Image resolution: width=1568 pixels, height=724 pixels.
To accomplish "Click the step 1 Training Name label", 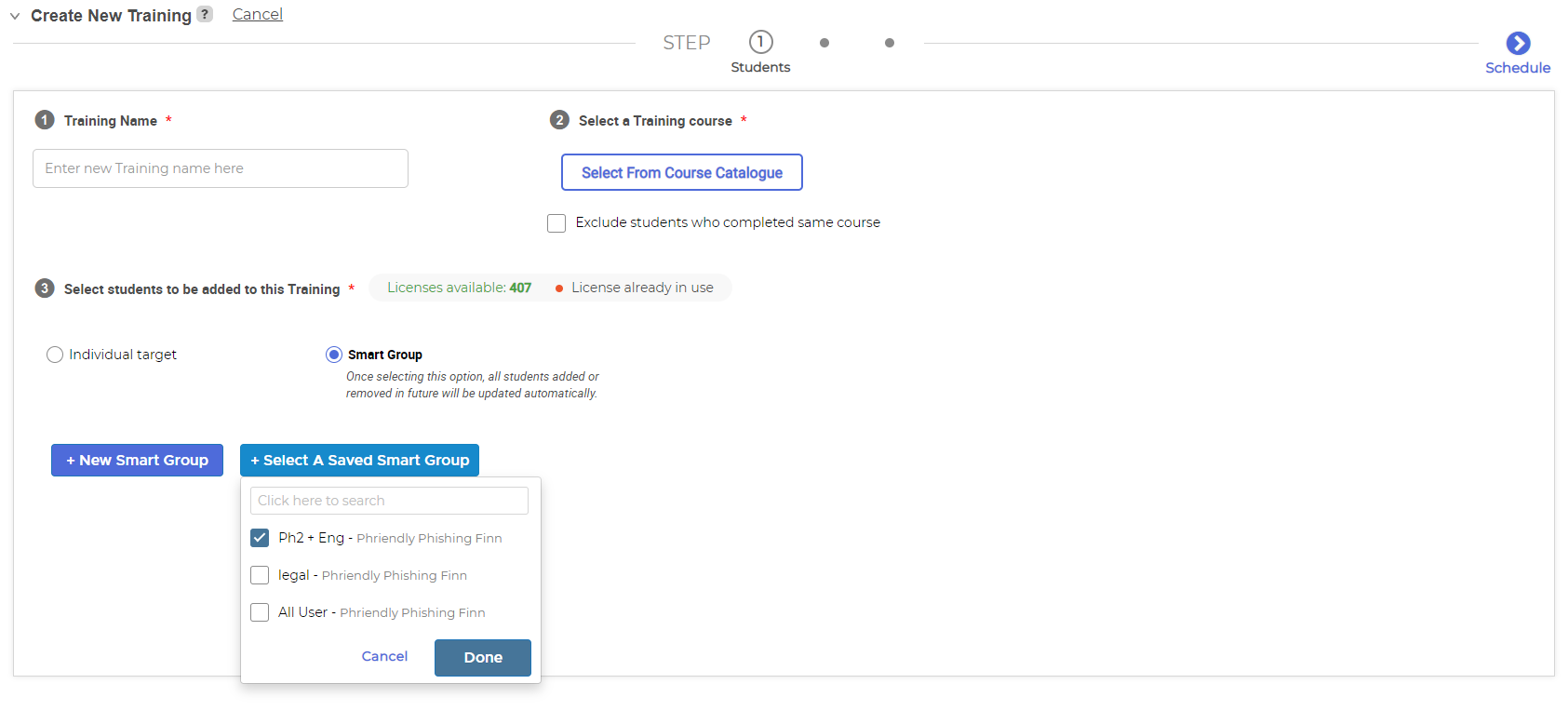I will point(111,121).
